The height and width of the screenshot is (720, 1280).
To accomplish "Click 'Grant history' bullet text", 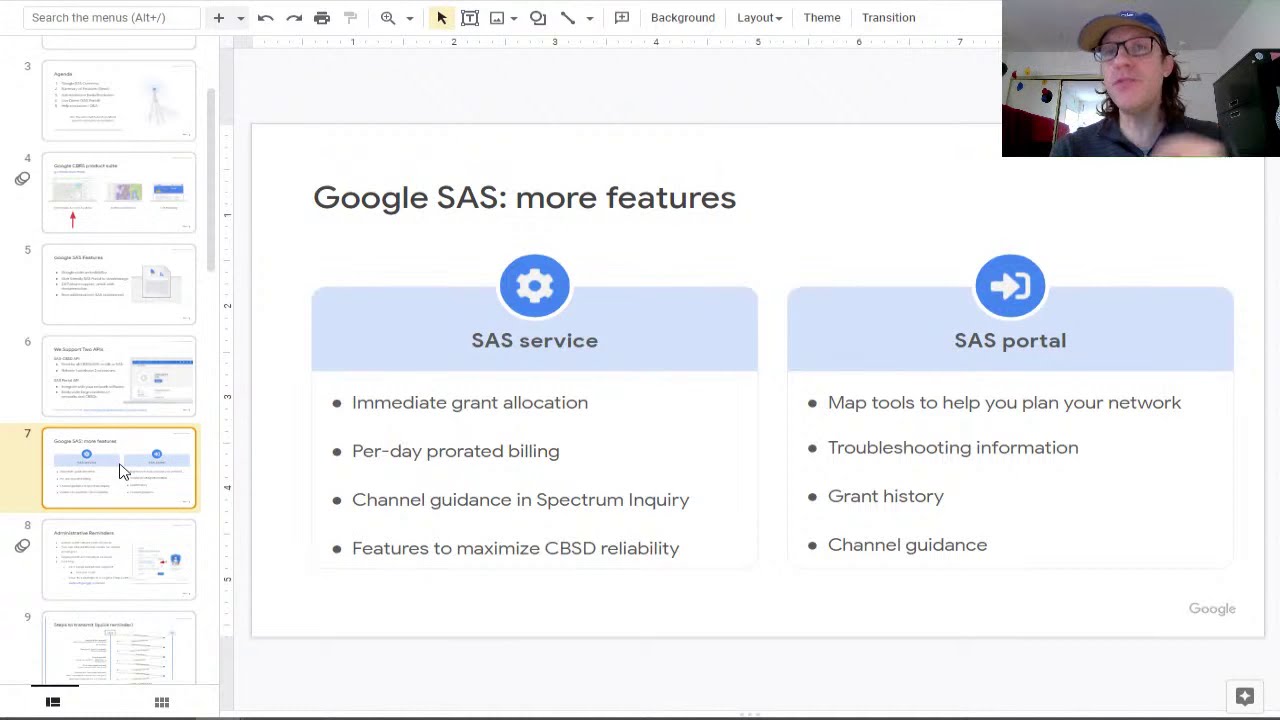I will (x=886, y=496).
